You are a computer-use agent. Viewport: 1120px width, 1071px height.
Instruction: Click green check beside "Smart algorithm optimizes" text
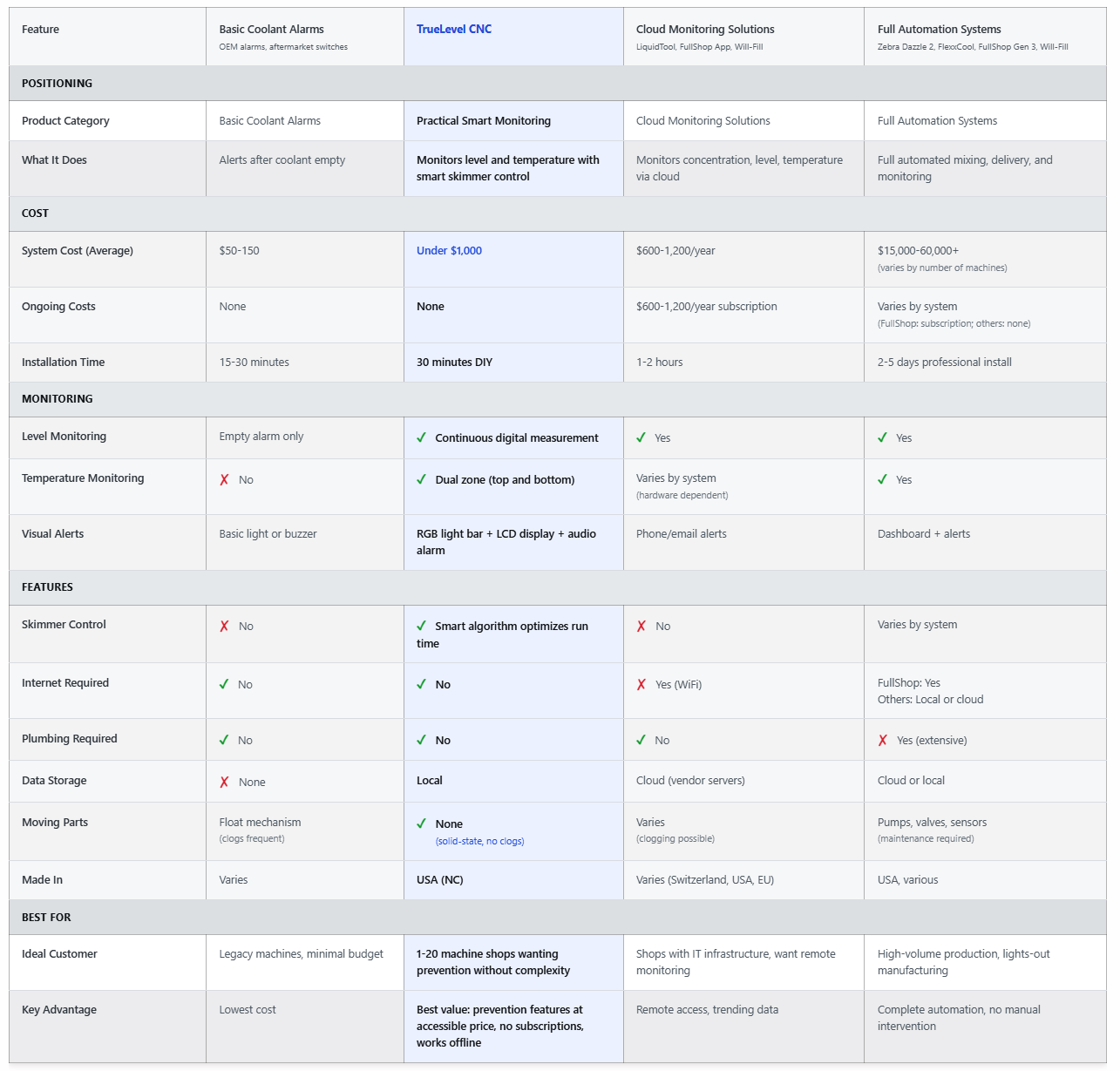click(x=422, y=626)
